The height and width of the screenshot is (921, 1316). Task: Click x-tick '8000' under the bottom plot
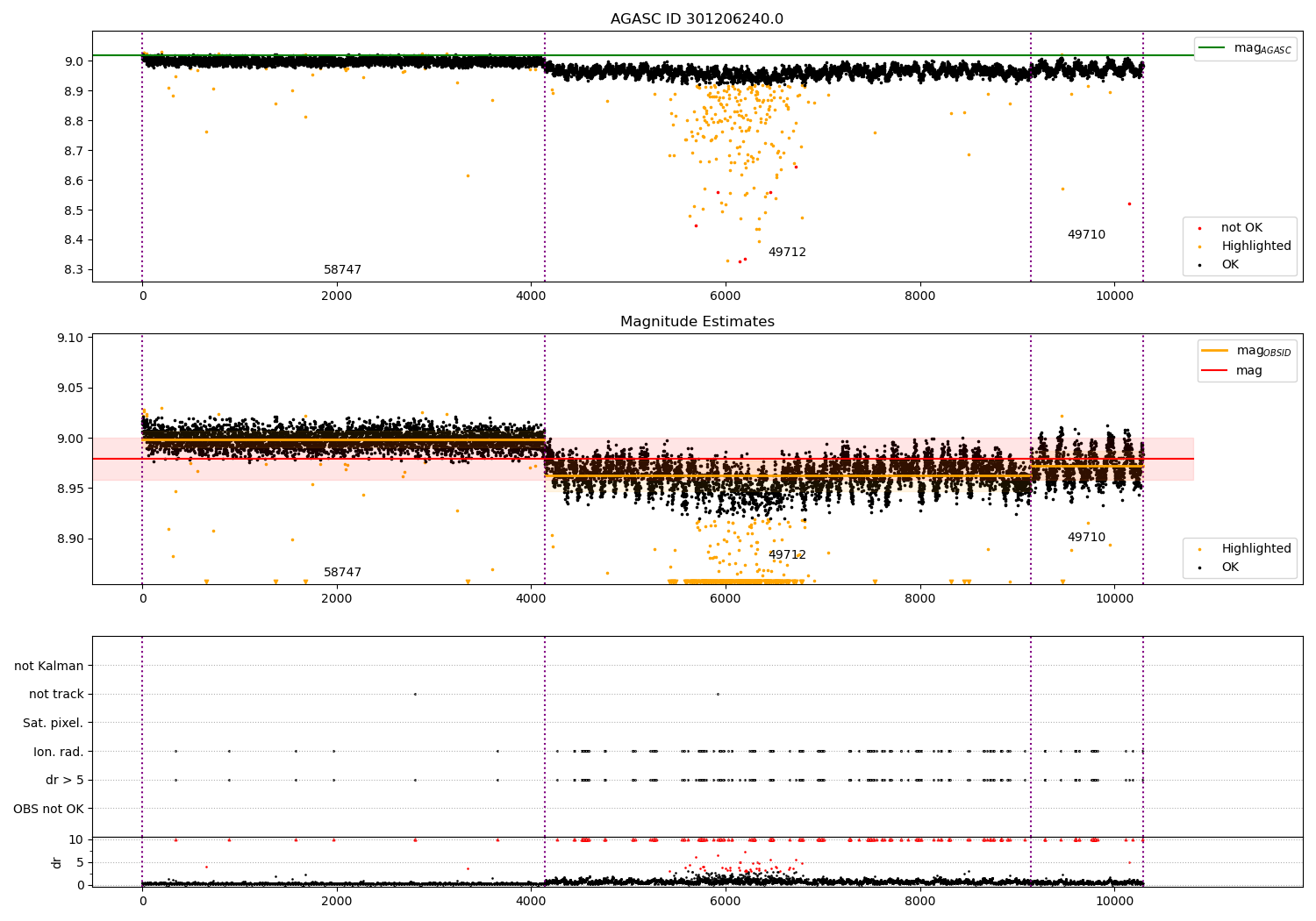click(920, 902)
